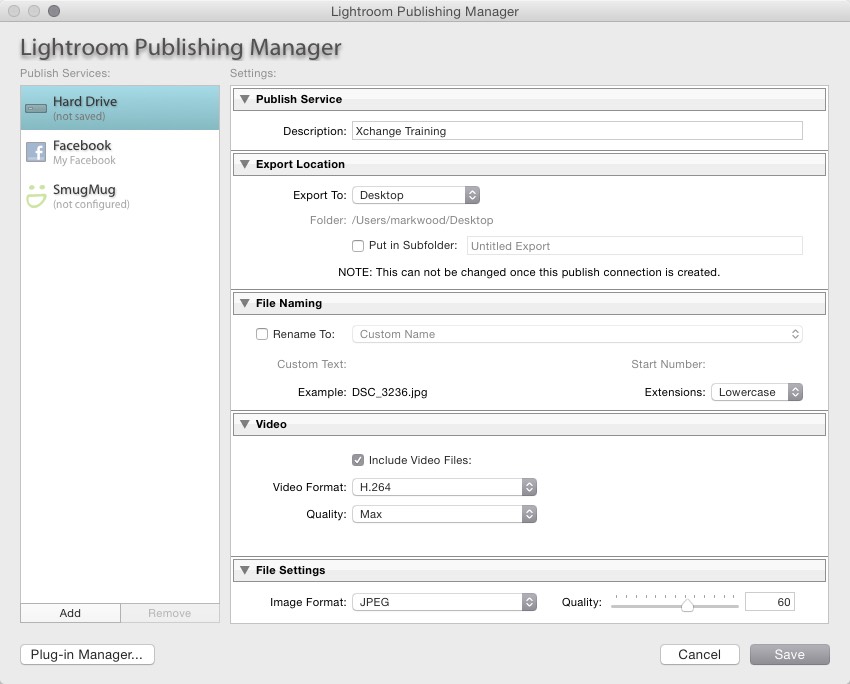Select the SmugMug publish service

click(x=120, y=196)
